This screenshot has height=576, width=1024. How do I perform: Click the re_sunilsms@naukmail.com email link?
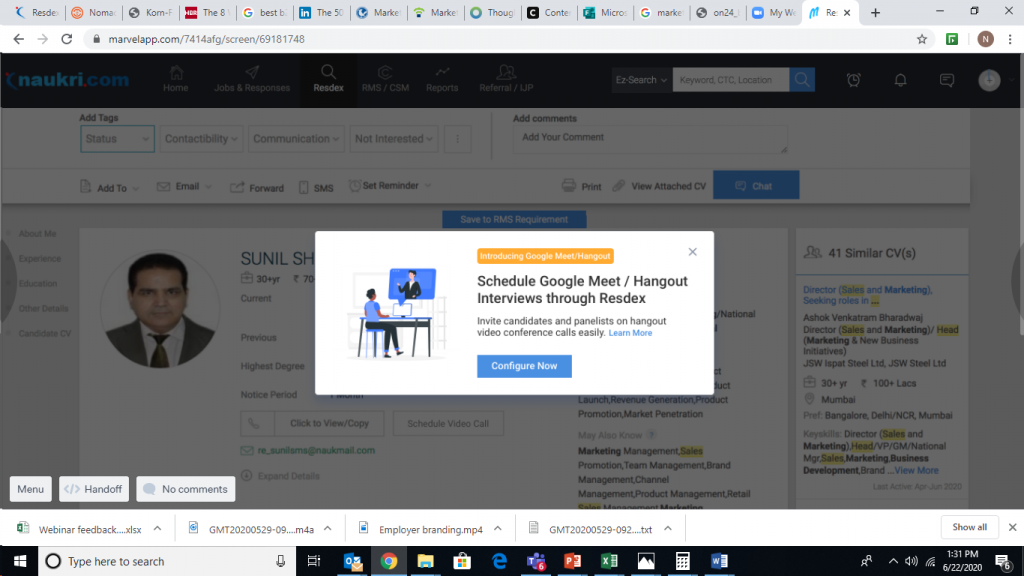coord(316,451)
